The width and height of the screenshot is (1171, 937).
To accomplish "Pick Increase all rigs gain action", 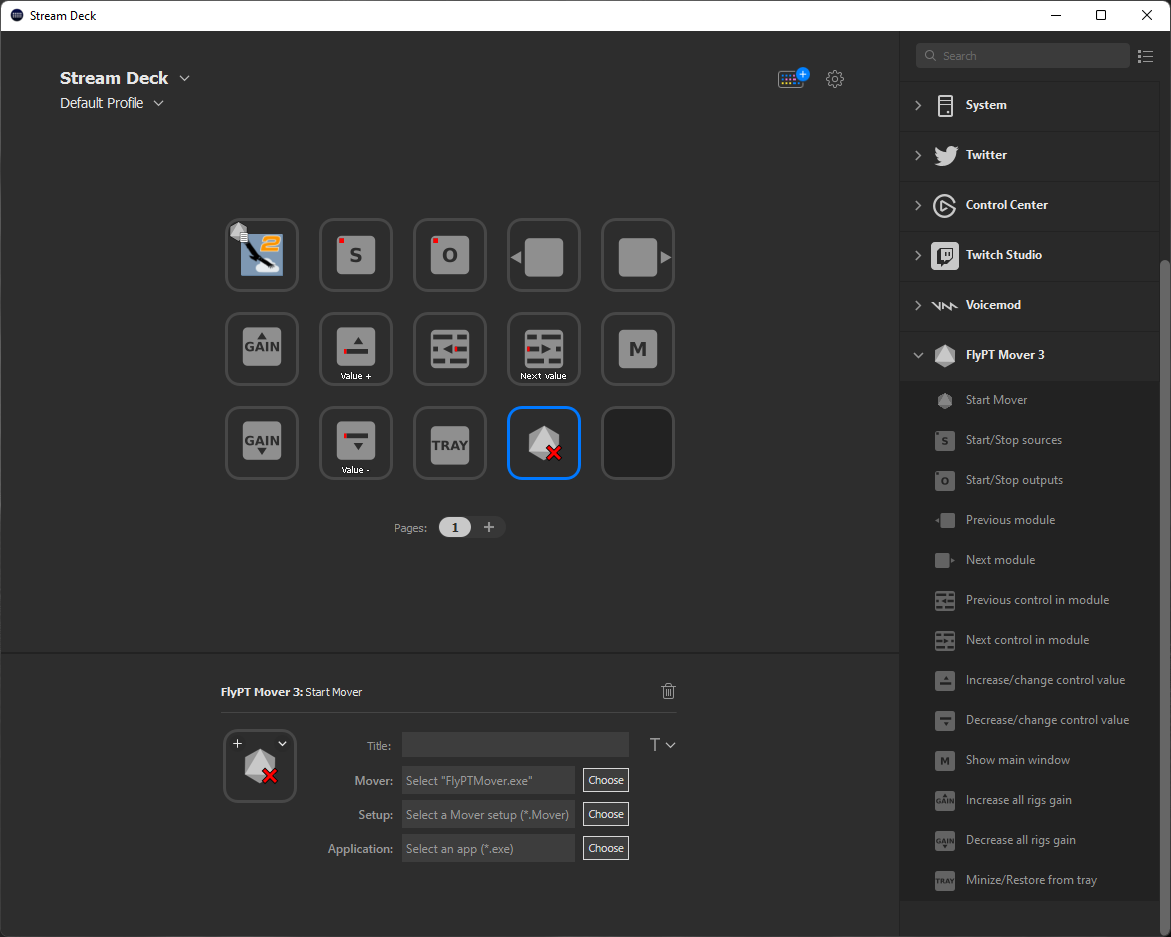I will [x=1030, y=800].
